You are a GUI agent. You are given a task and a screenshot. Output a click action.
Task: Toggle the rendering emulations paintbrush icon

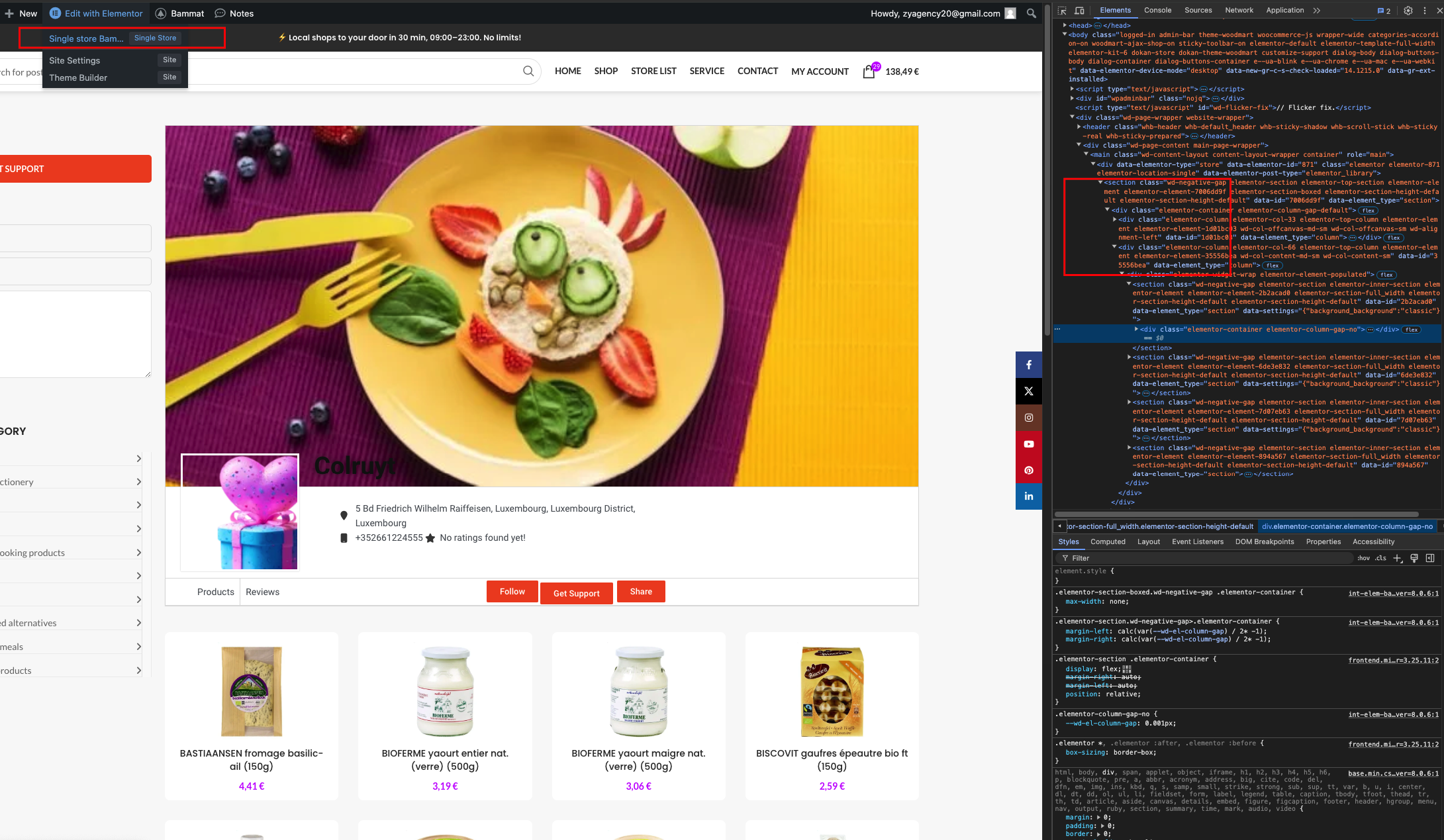point(1414,558)
